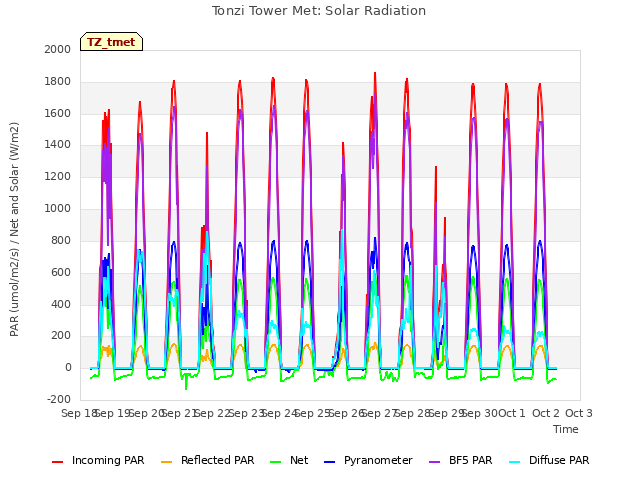Click the y-axis label PAR / Net and Solar
640x480 pixels.
coord(14,229)
